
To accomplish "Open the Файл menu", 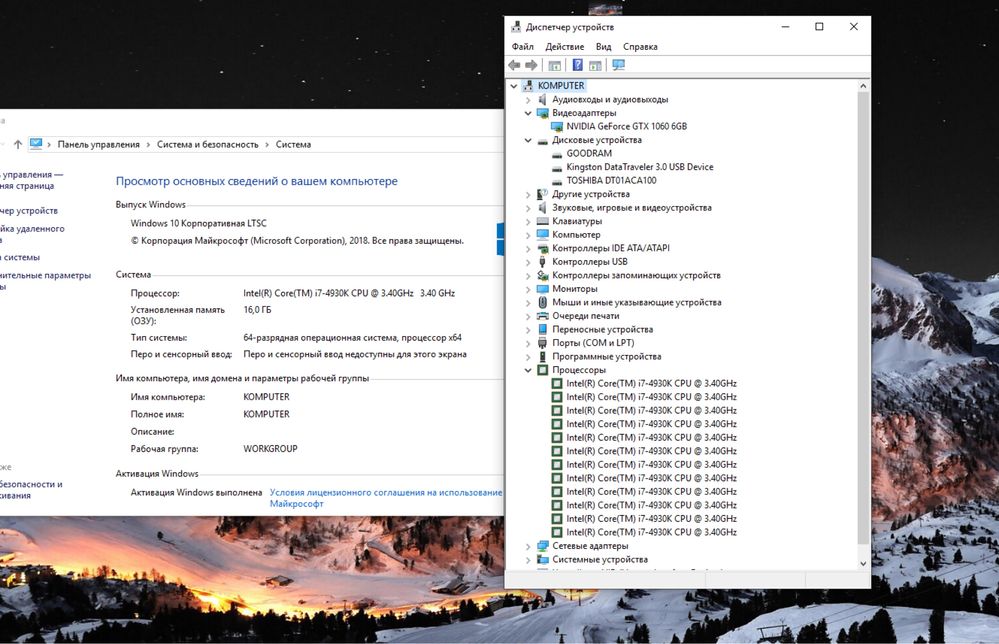I will tap(522, 47).
